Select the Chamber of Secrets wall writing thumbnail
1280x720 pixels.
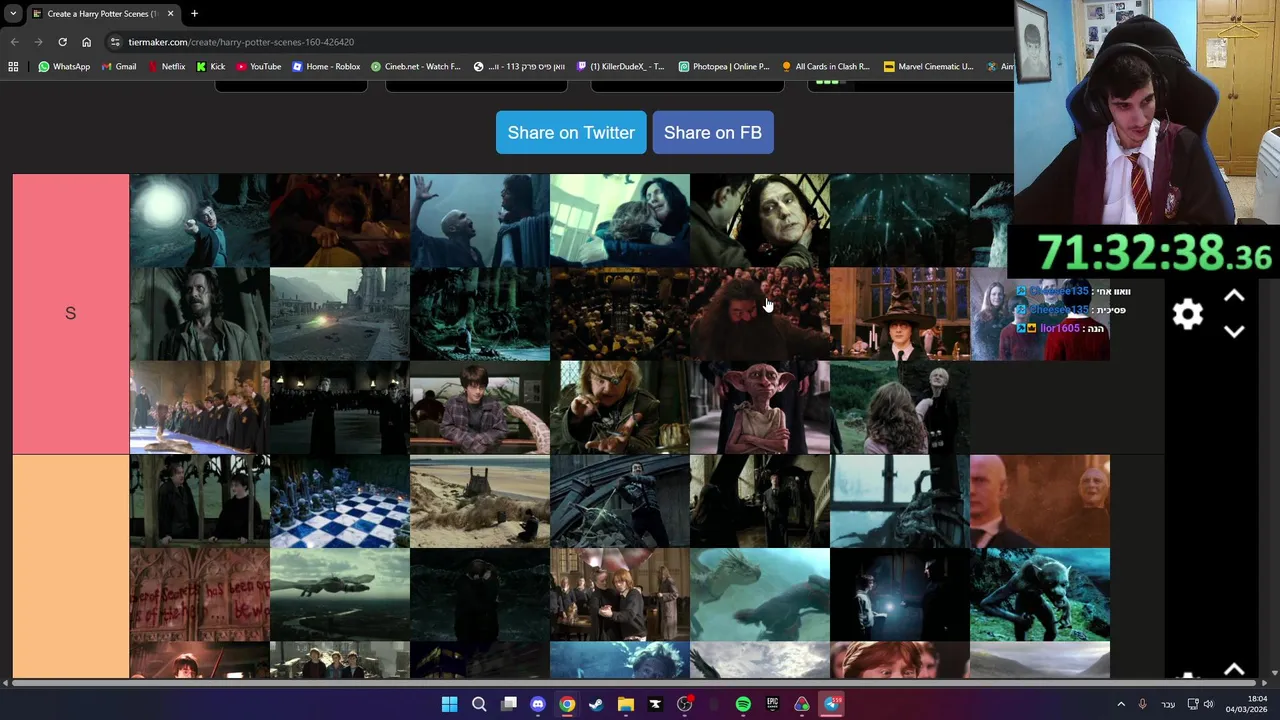click(x=199, y=594)
